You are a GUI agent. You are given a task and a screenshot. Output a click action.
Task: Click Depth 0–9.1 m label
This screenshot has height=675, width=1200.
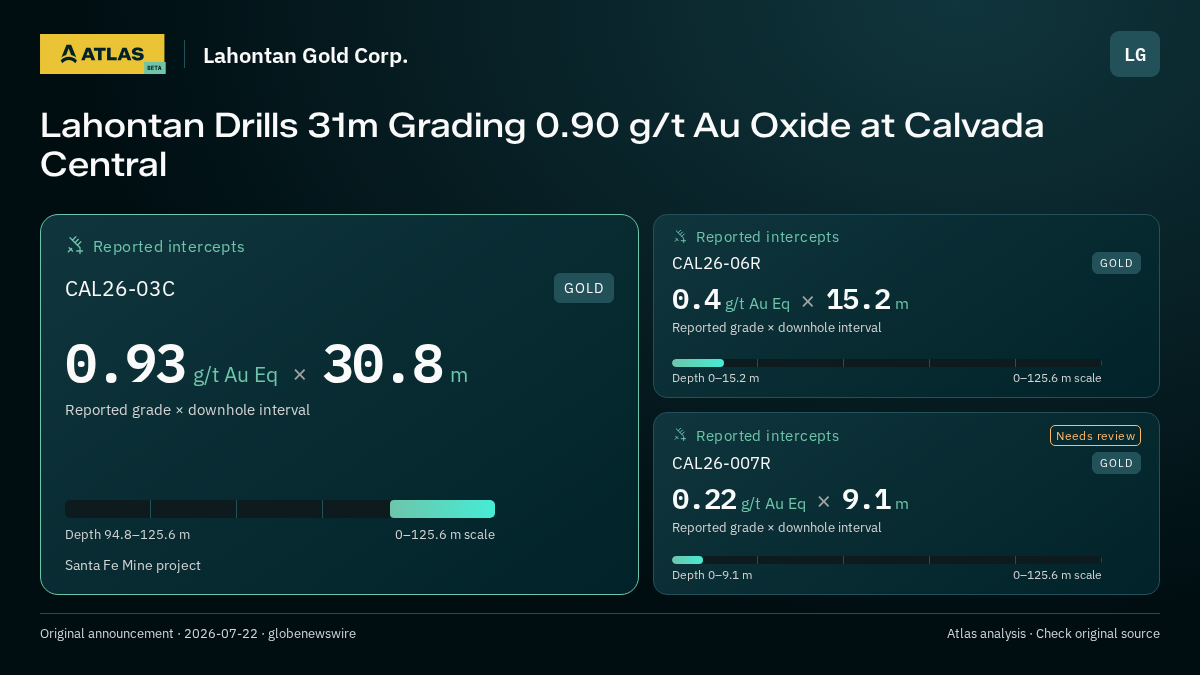coord(712,575)
